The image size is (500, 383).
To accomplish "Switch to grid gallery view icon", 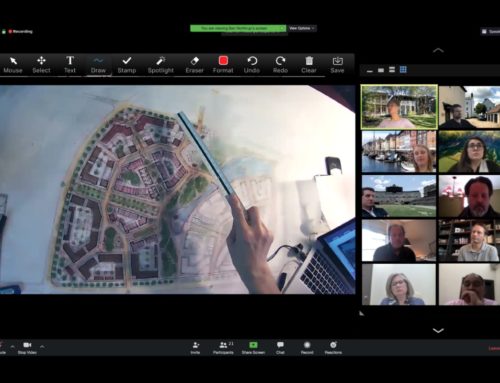I will [403, 69].
